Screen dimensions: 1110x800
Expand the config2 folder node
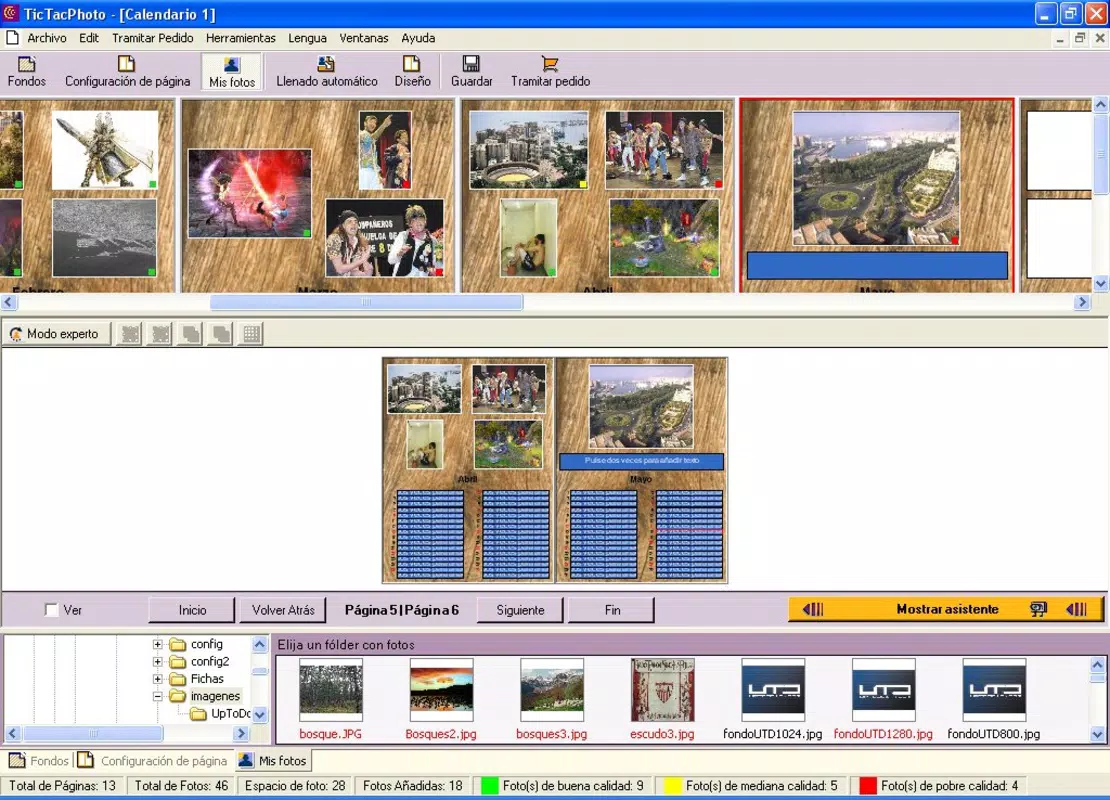158,661
